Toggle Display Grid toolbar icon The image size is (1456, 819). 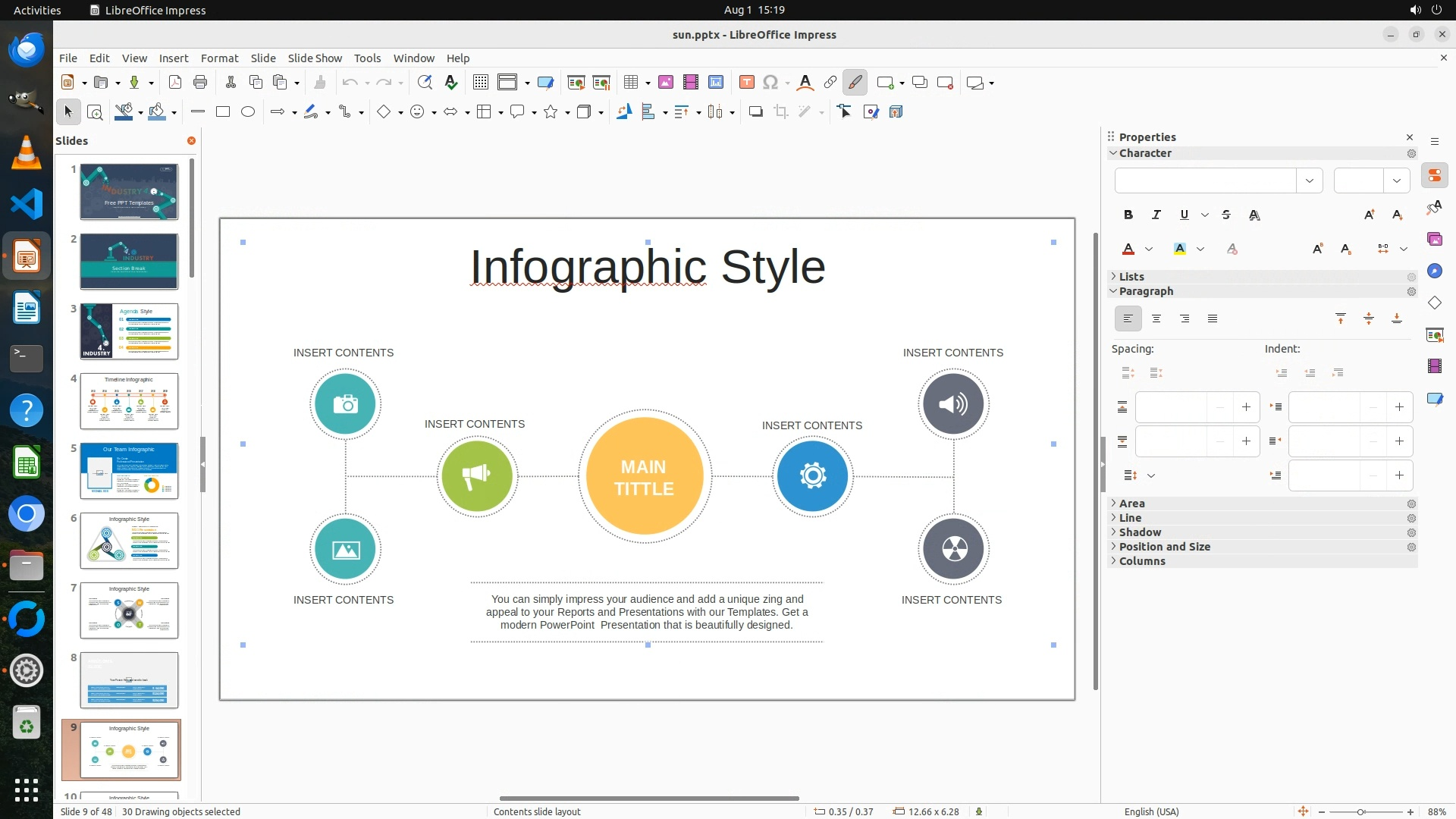coord(480,83)
